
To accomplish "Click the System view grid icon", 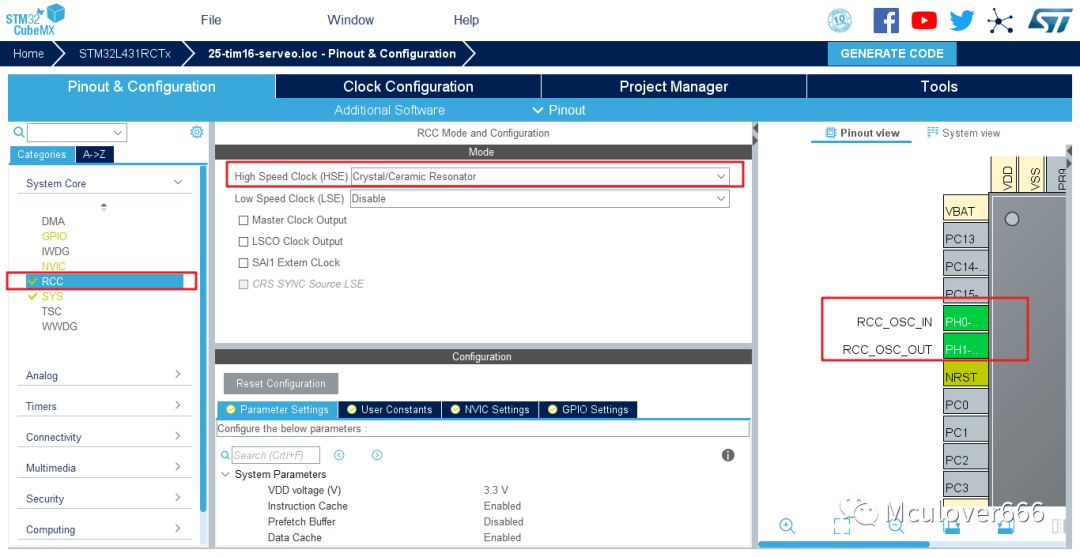I will 933,132.
